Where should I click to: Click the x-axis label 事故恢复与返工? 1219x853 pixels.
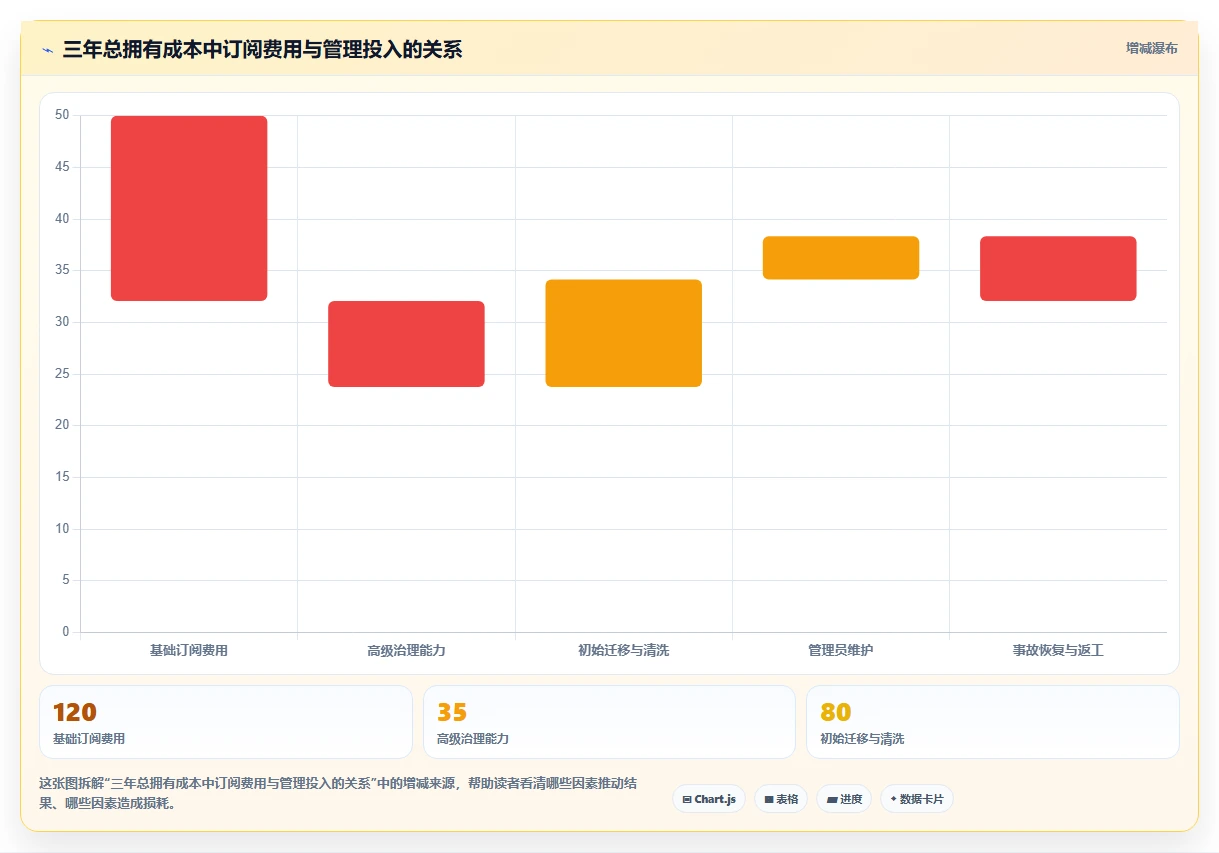(1058, 650)
